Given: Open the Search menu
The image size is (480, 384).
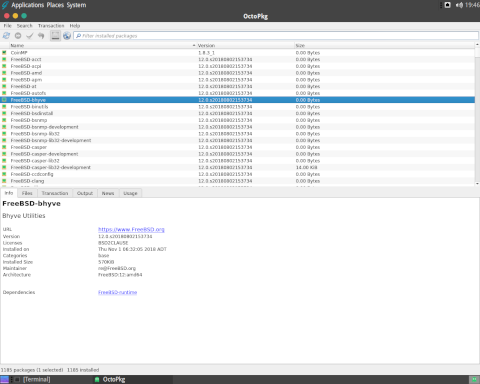Looking at the screenshot, I should [x=25, y=26].
